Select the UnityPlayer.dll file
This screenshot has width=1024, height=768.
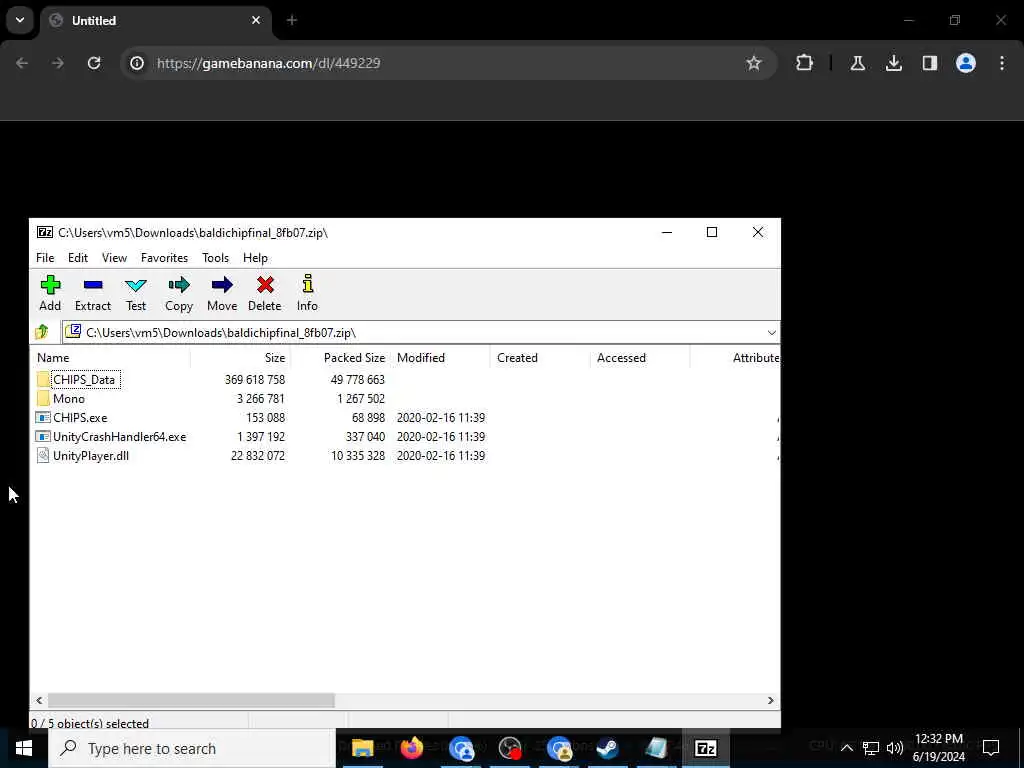91,455
